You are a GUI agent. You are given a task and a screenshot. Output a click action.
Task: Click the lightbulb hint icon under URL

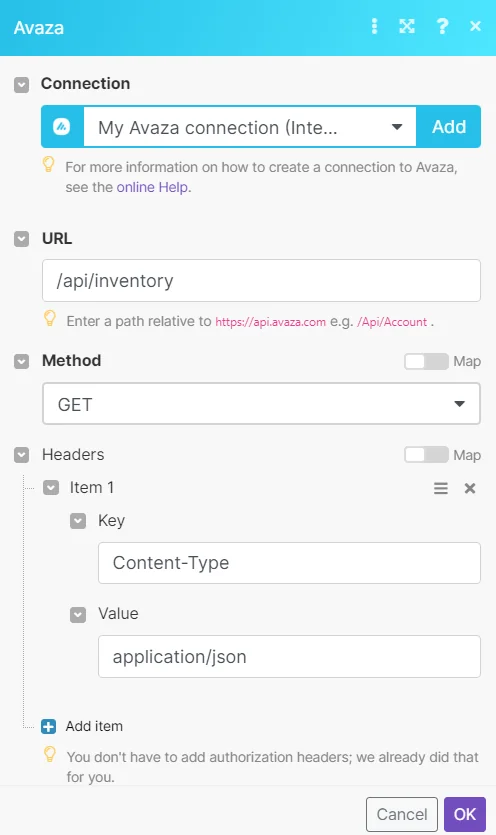pyautogui.click(x=50, y=318)
